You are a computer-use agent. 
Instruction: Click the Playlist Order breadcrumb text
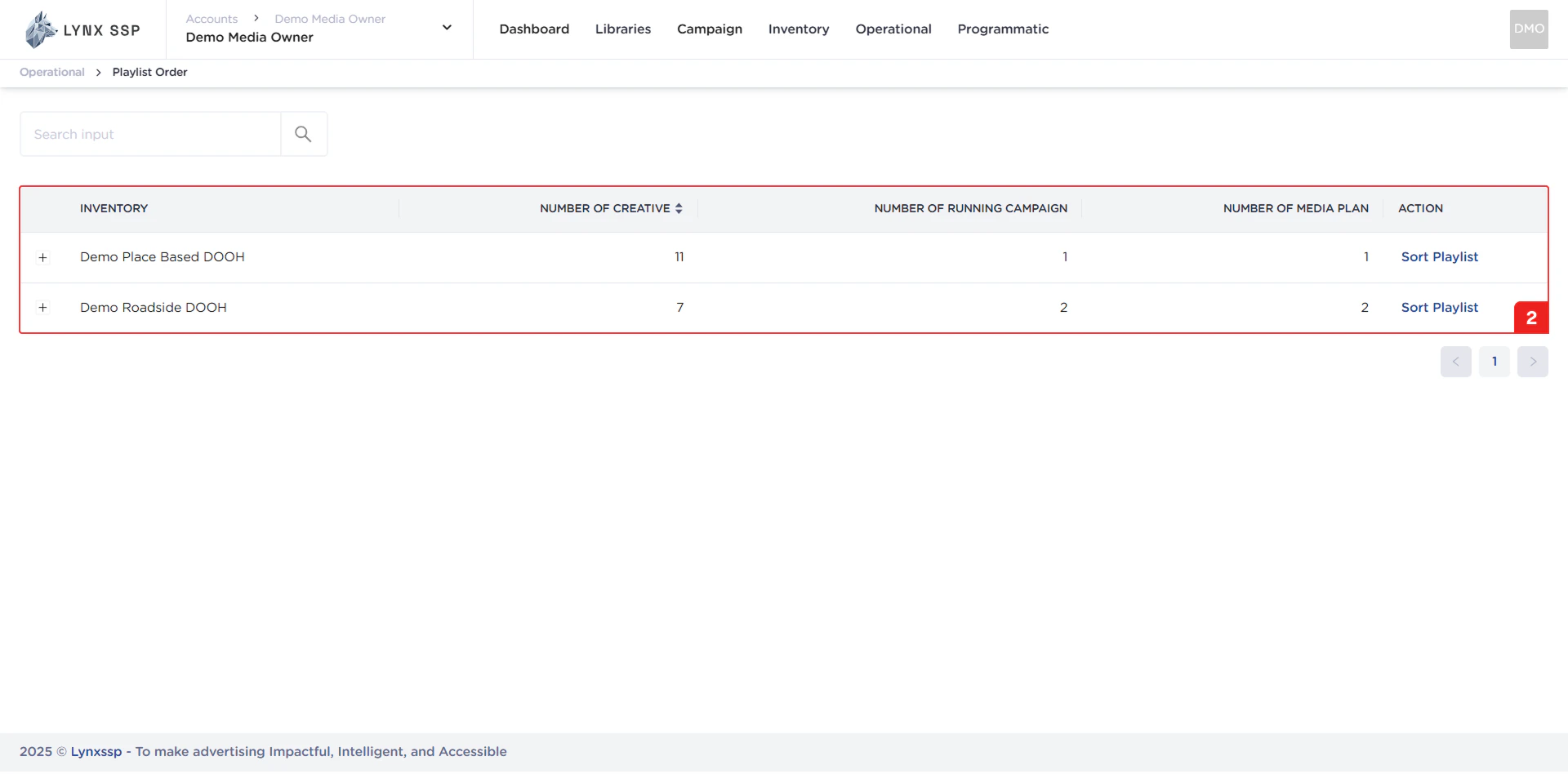149,72
